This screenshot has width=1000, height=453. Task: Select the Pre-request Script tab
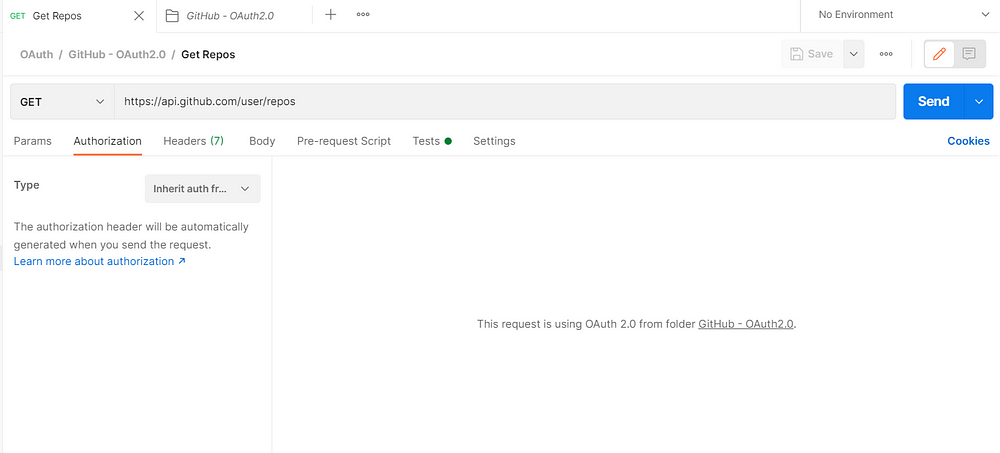[x=344, y=141]
